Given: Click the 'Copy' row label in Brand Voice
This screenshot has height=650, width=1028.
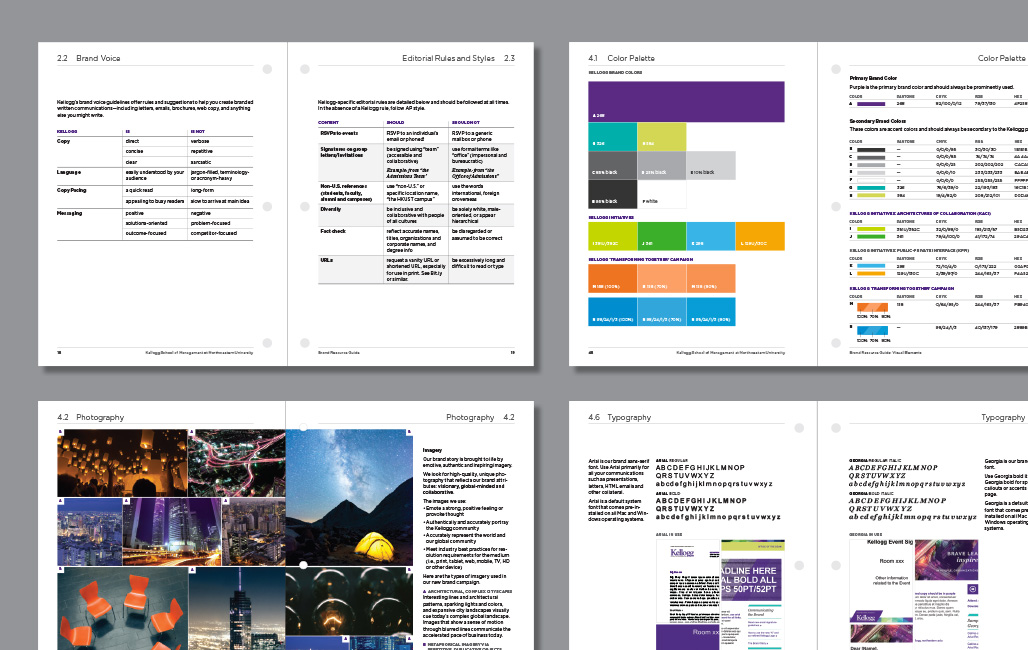Looking at the screenshot, I should tap(64, 141).
